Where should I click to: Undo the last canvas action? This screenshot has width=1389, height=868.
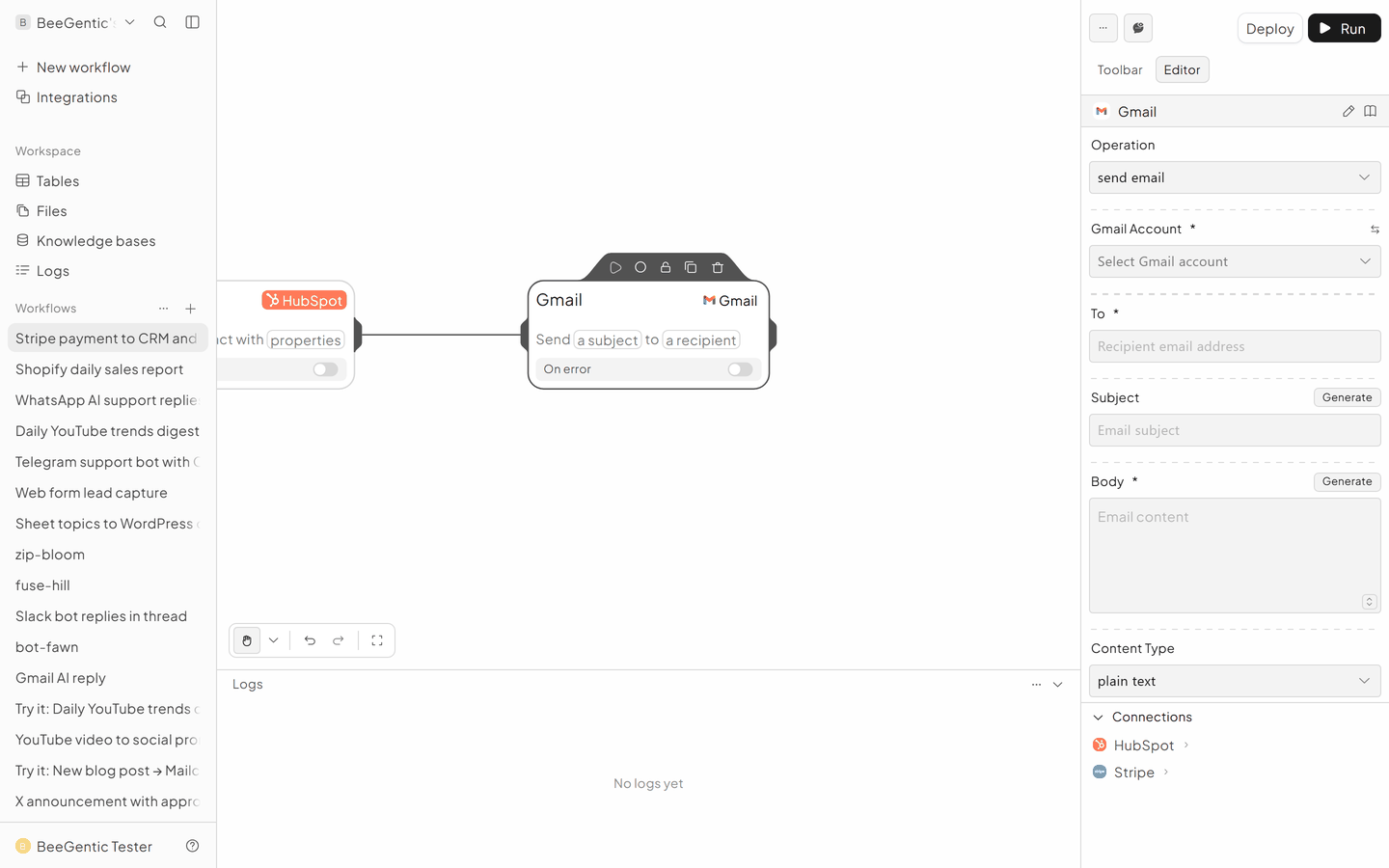point(310,640)
